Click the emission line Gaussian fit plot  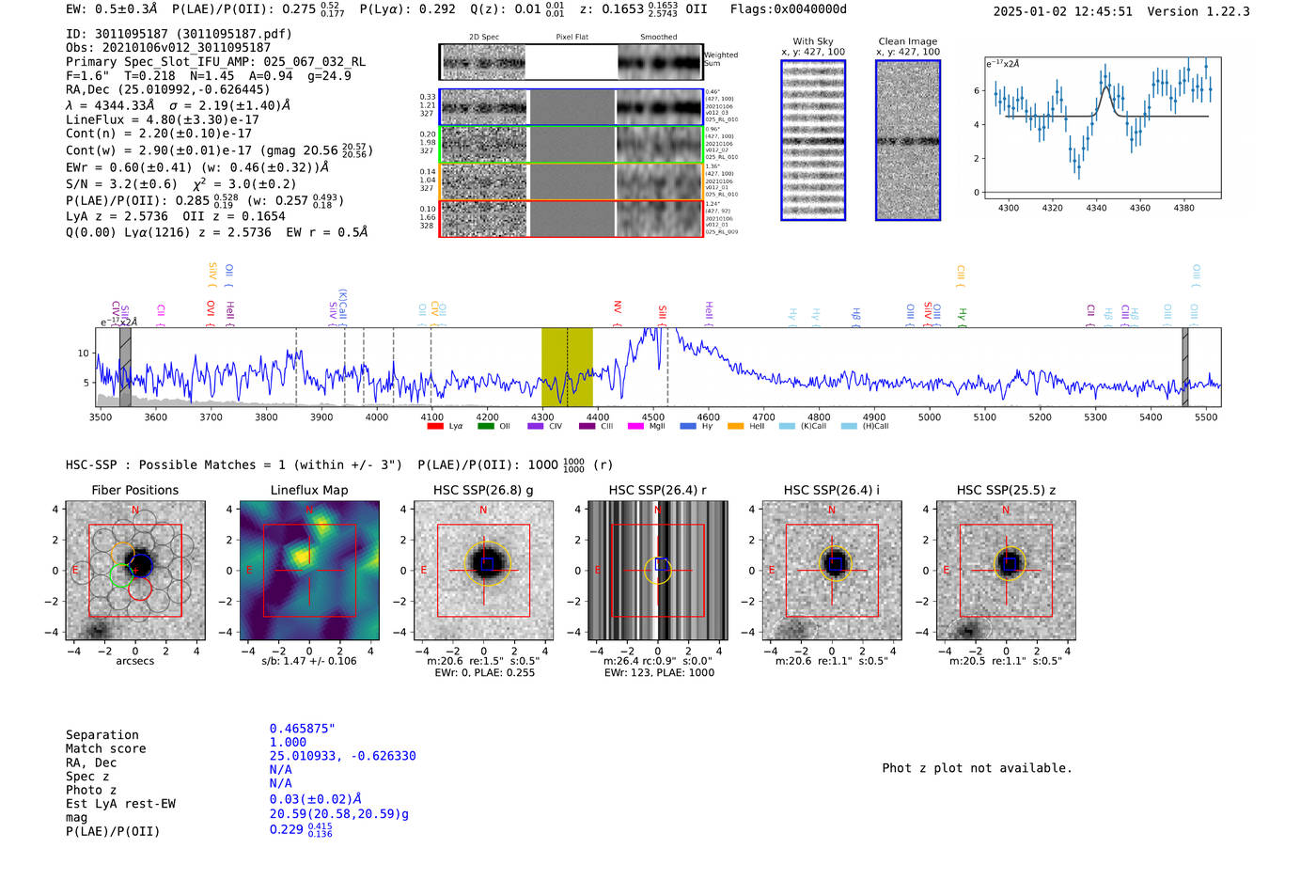tap(1103, 128)
